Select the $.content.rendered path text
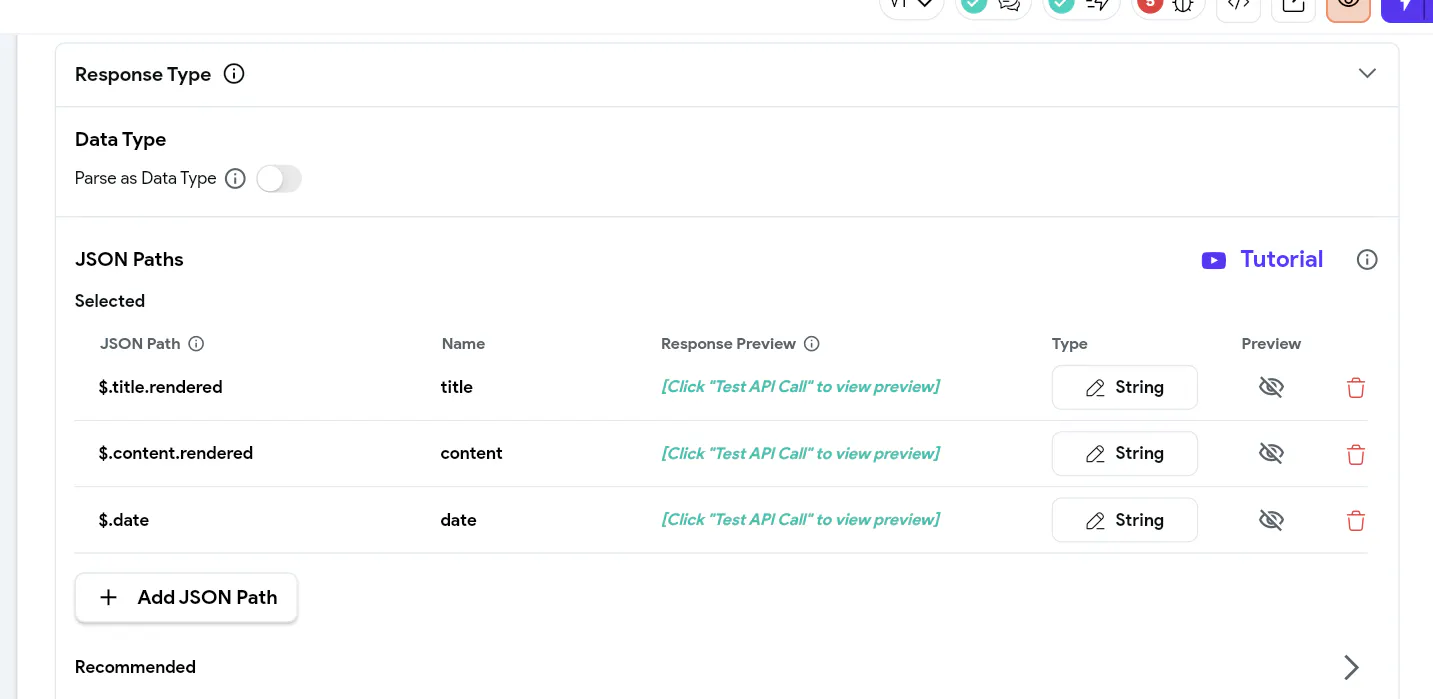Image resolution: width=1433 pixels, height=699 pixels. pyautogui.click(x=175, y=453)
